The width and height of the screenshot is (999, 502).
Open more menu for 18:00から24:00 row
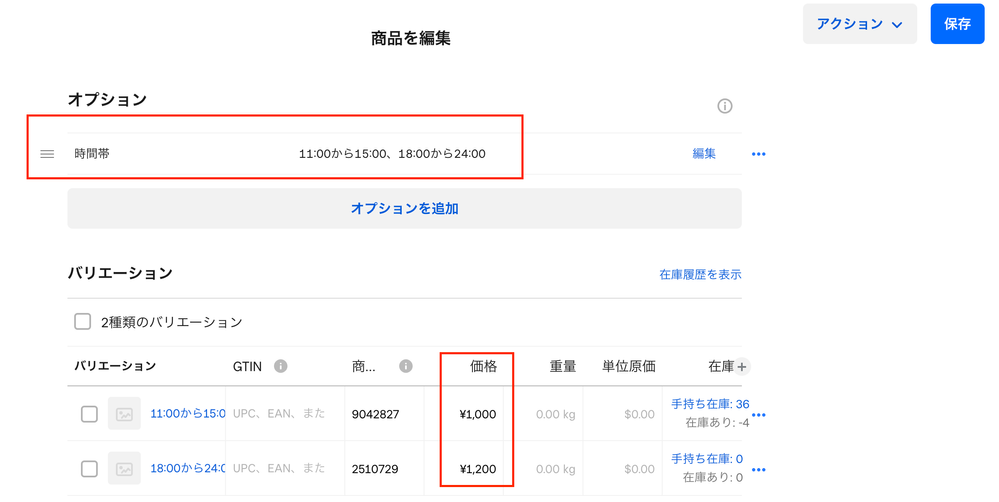758,470
